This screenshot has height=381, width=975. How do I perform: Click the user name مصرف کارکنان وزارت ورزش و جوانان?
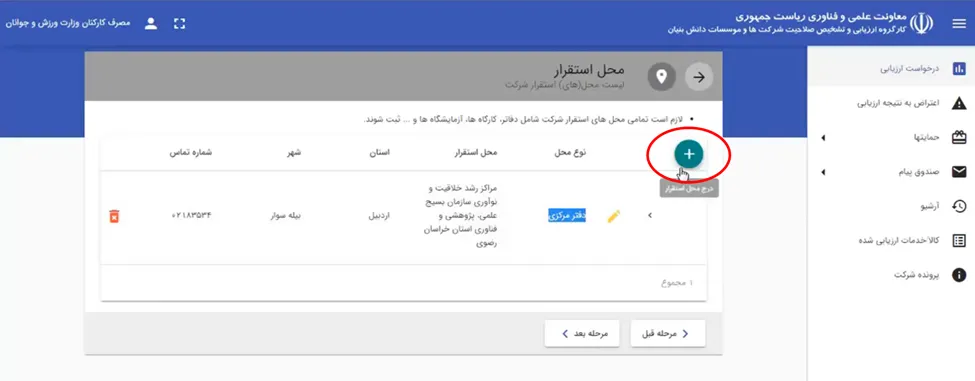tap(68, 24)
